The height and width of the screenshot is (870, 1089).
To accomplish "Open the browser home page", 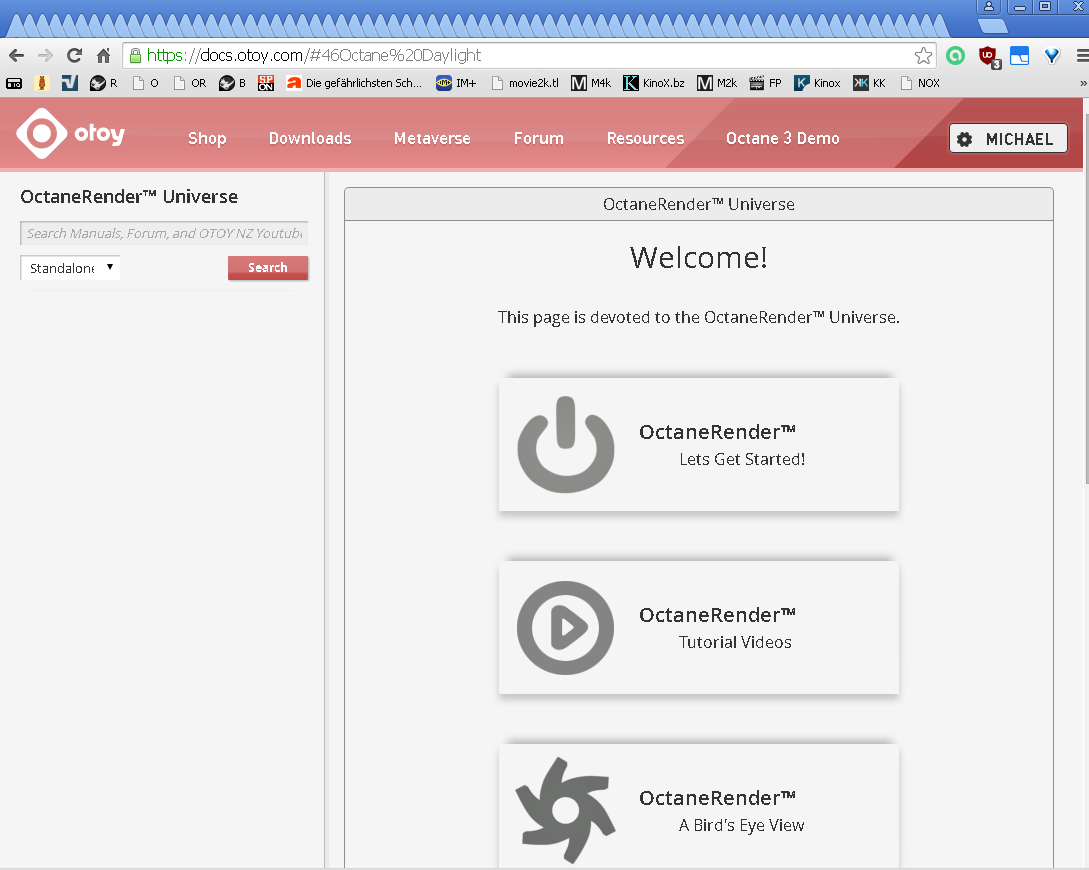I will (103, 56).
